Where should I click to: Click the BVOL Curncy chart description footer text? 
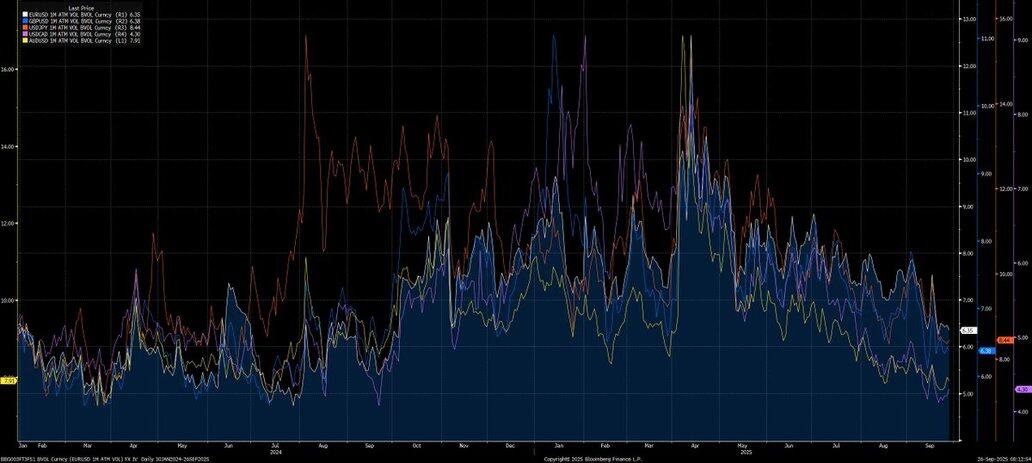105,458
